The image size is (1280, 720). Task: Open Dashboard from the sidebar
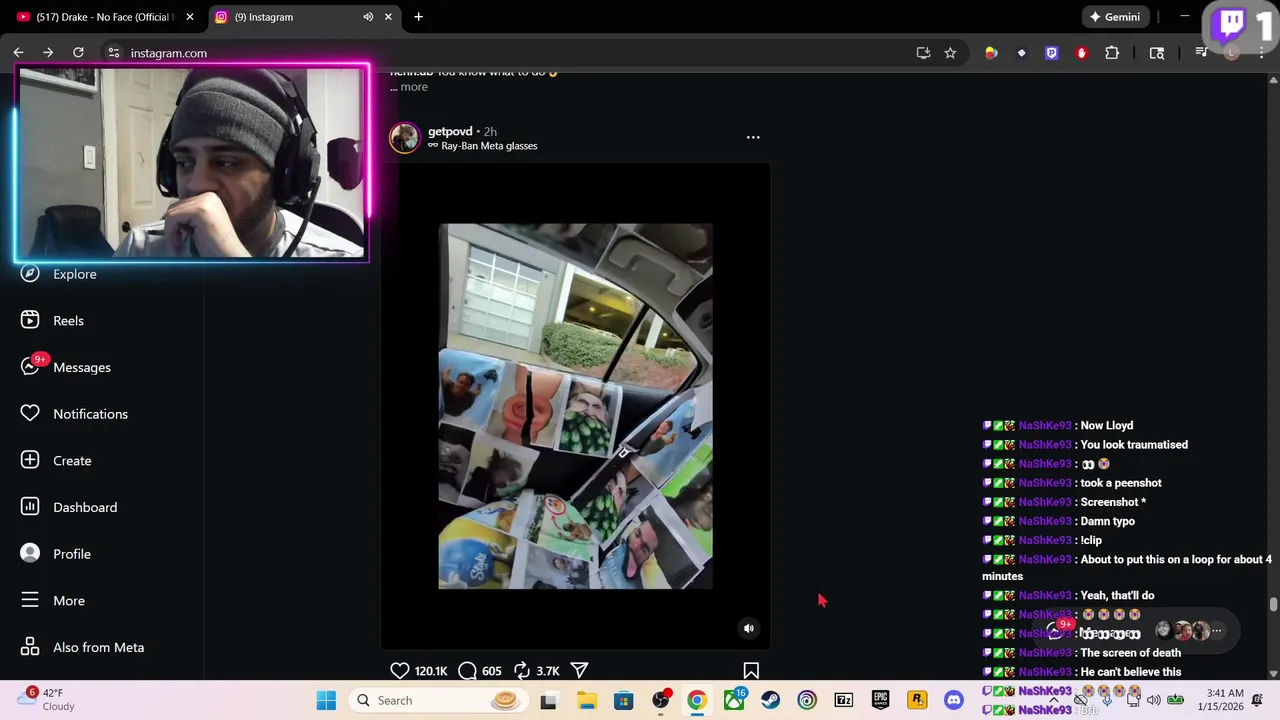(70, 507)
